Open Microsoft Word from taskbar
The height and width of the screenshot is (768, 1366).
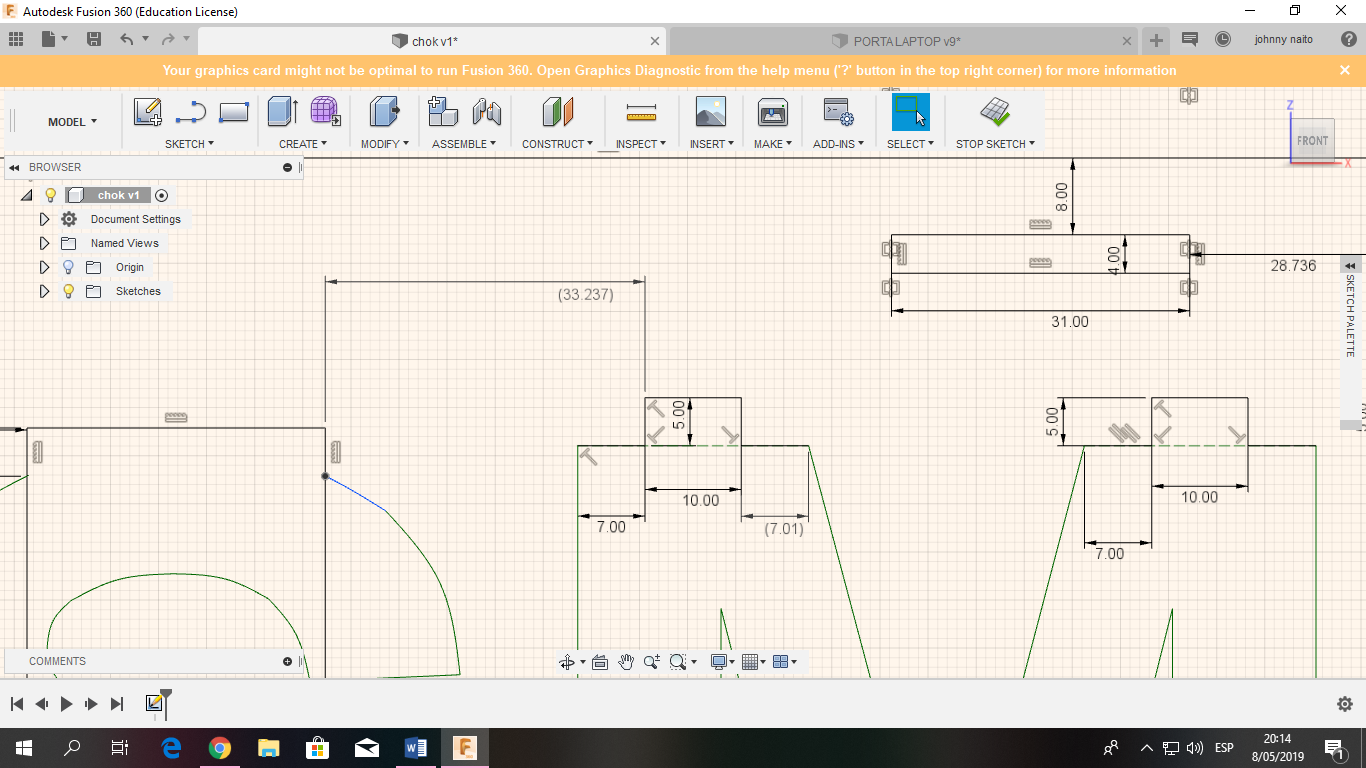416,747
